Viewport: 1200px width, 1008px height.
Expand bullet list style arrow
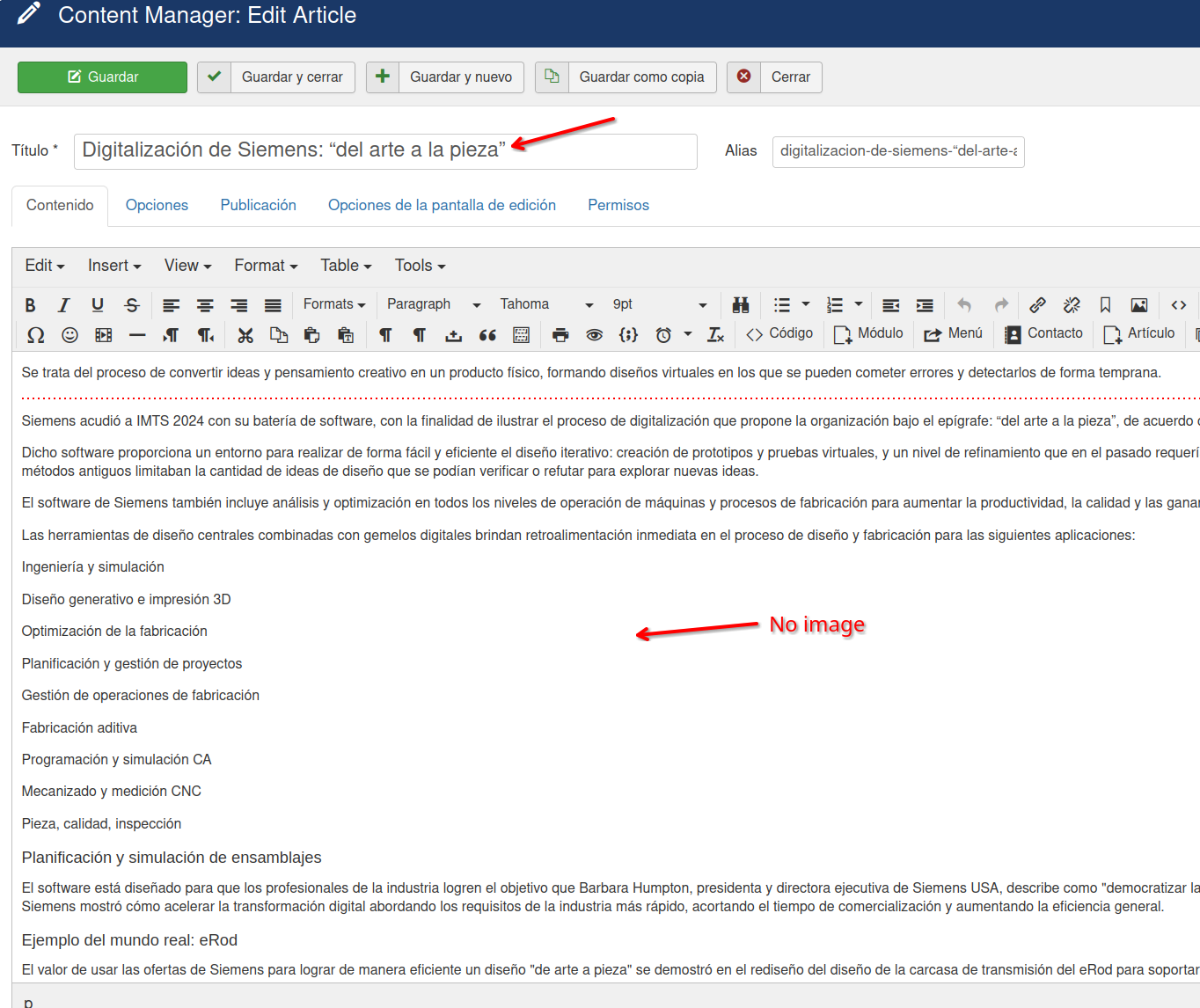806,305
